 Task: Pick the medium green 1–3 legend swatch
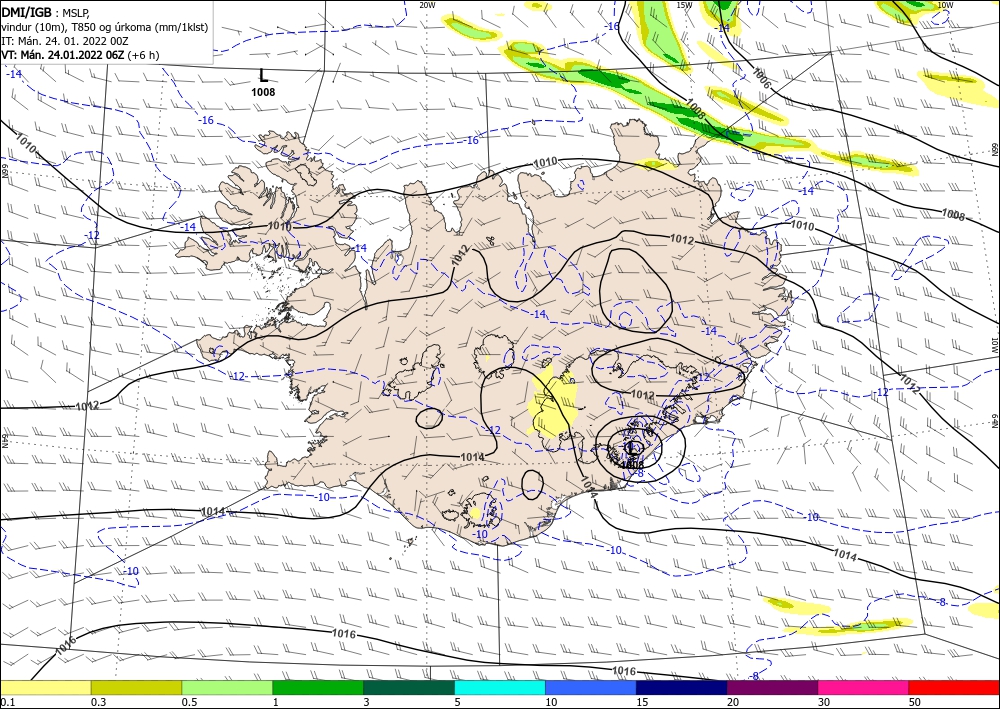[318, 687]
